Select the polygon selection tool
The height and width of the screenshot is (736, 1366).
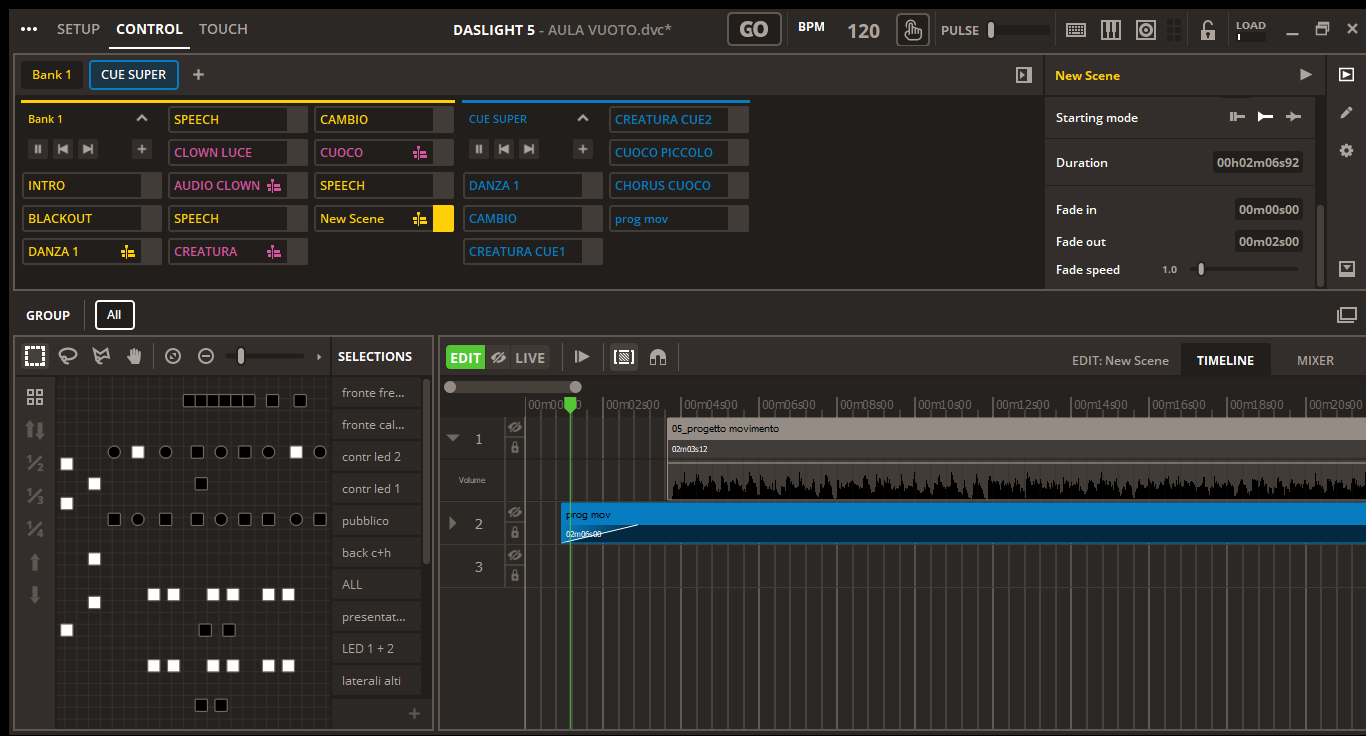click(101, 356)
